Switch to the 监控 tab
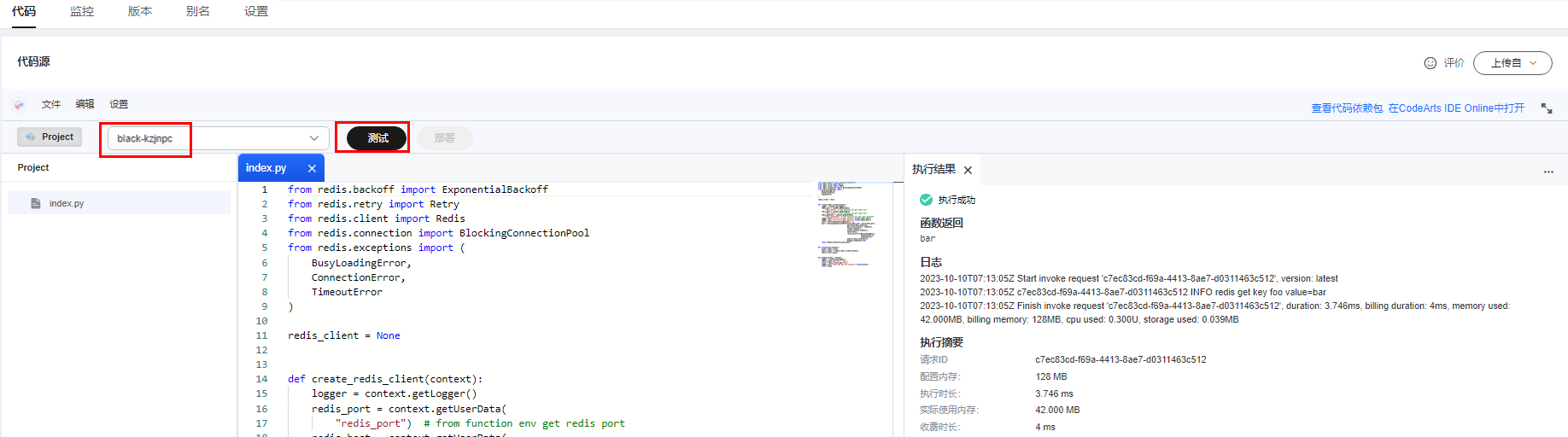 (x=82, y=11)
